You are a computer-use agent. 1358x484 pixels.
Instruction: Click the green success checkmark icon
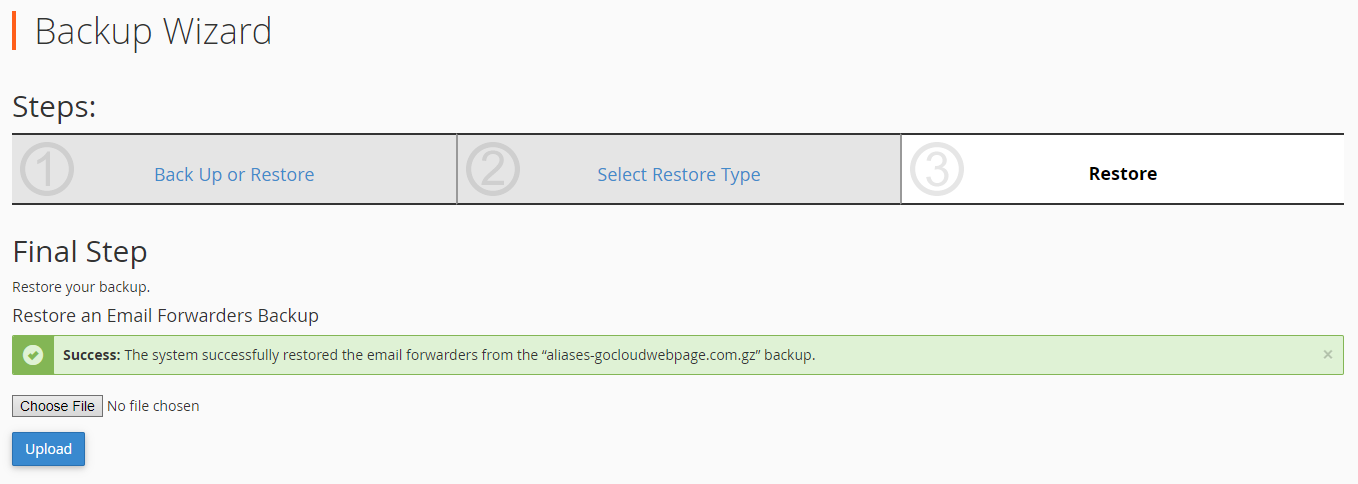pyautogui.click(x=33, y=355)
